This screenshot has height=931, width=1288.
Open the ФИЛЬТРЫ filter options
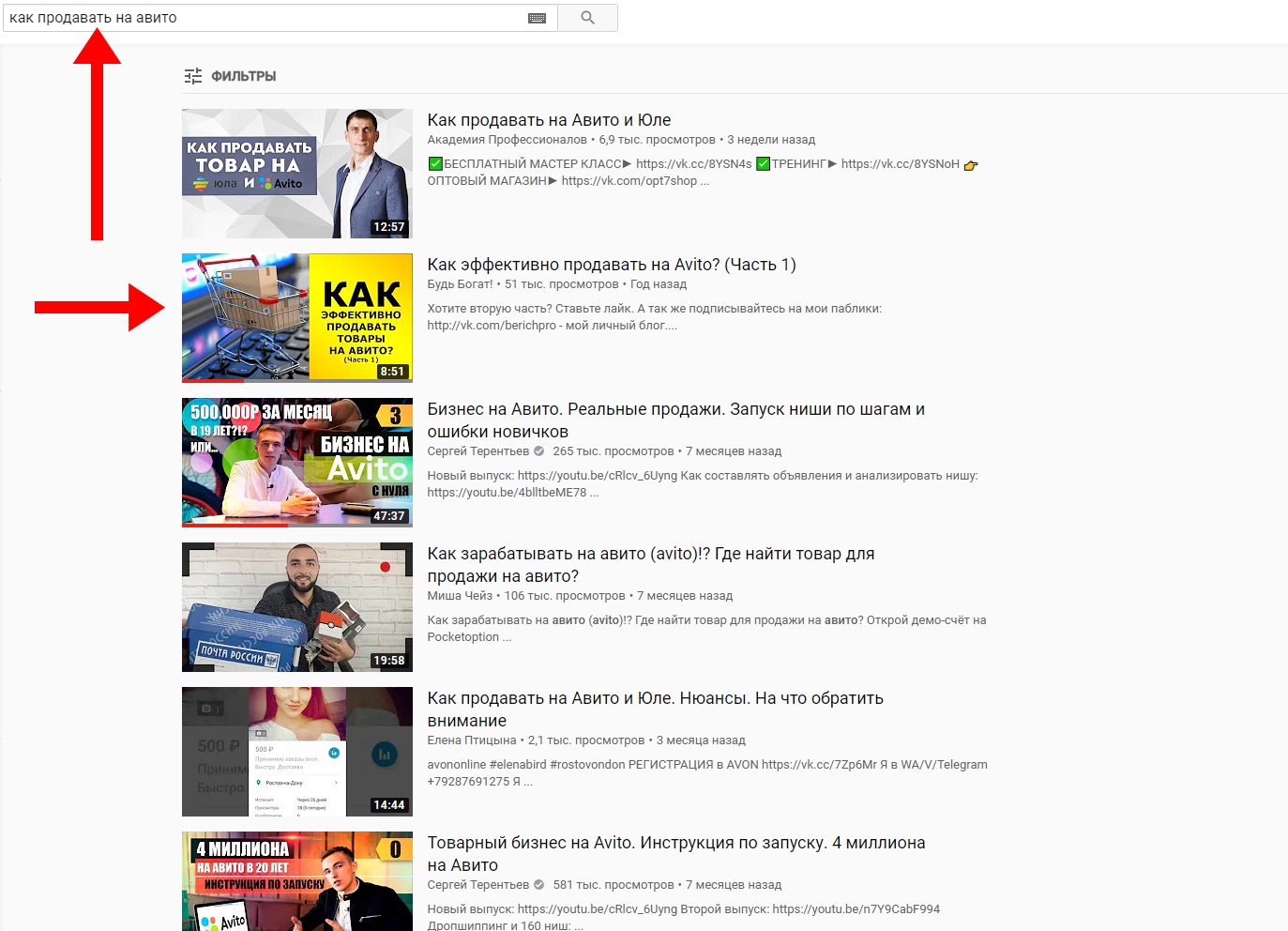(x=230, y=76)
